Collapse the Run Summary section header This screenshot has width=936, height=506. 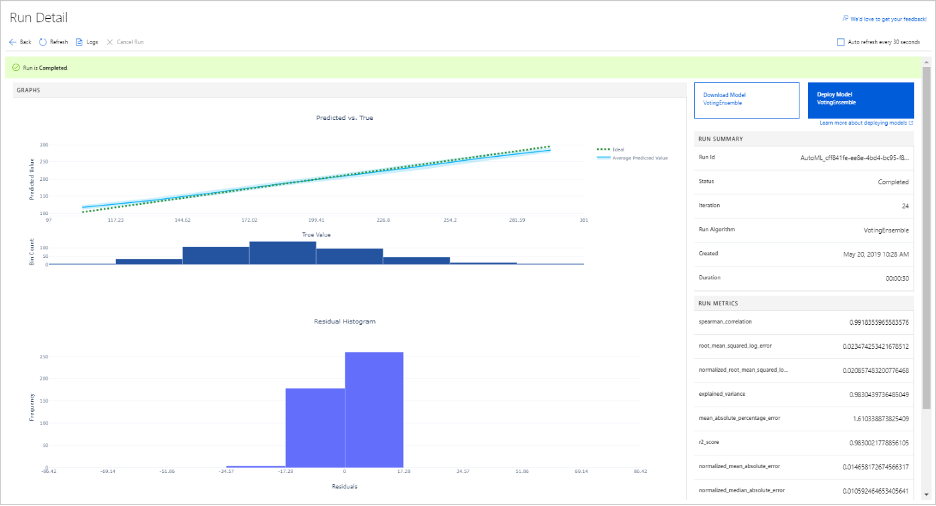coord(720,139)
